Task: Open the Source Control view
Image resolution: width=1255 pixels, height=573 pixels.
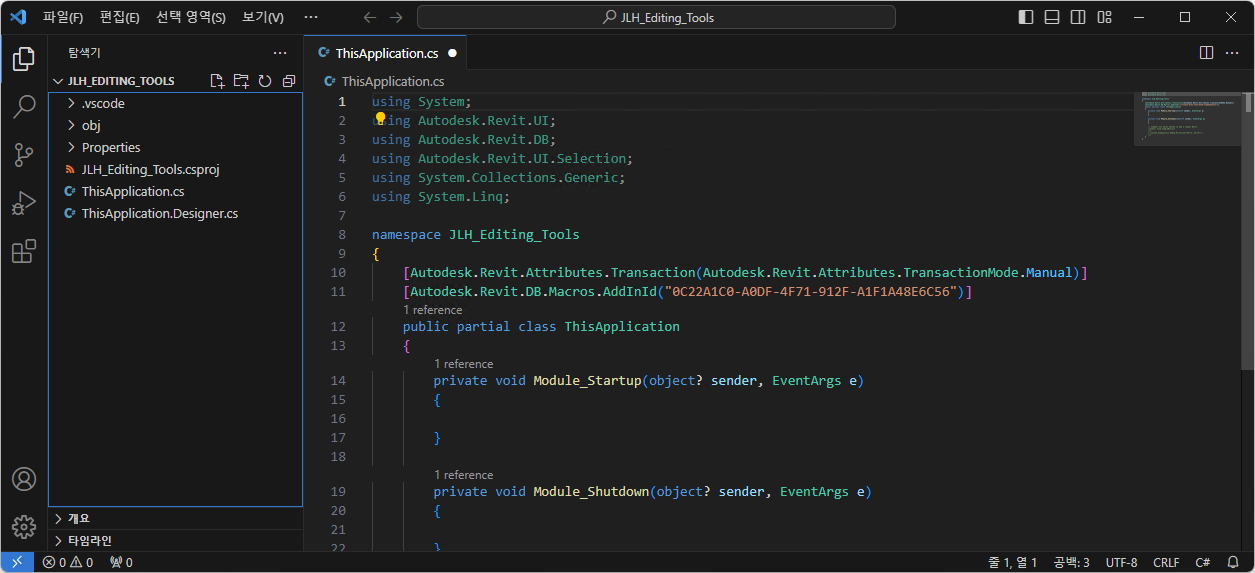Action: tap(24, 155)
